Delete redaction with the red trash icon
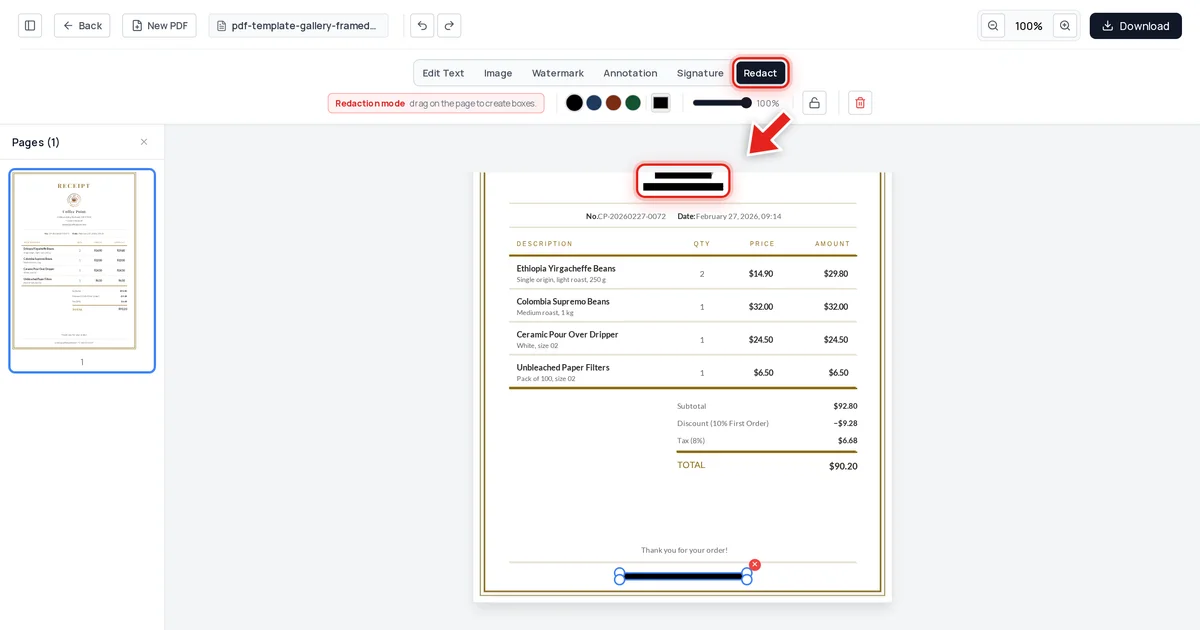1200x630 pixels. [860, 103]
